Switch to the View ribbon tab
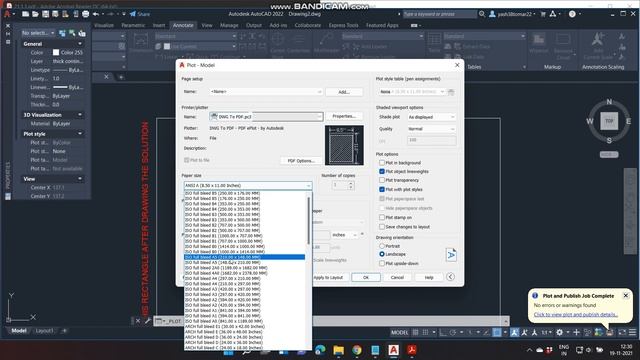The height and width of the screenshot is (360, 640). tap(207, 25)
